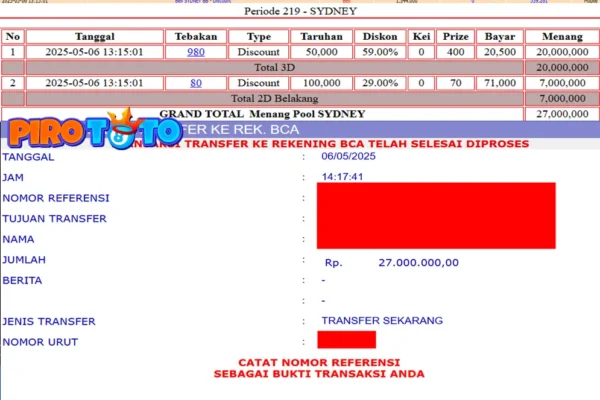Click the Prize column header
600x400 pixels.
click(455, 36)
